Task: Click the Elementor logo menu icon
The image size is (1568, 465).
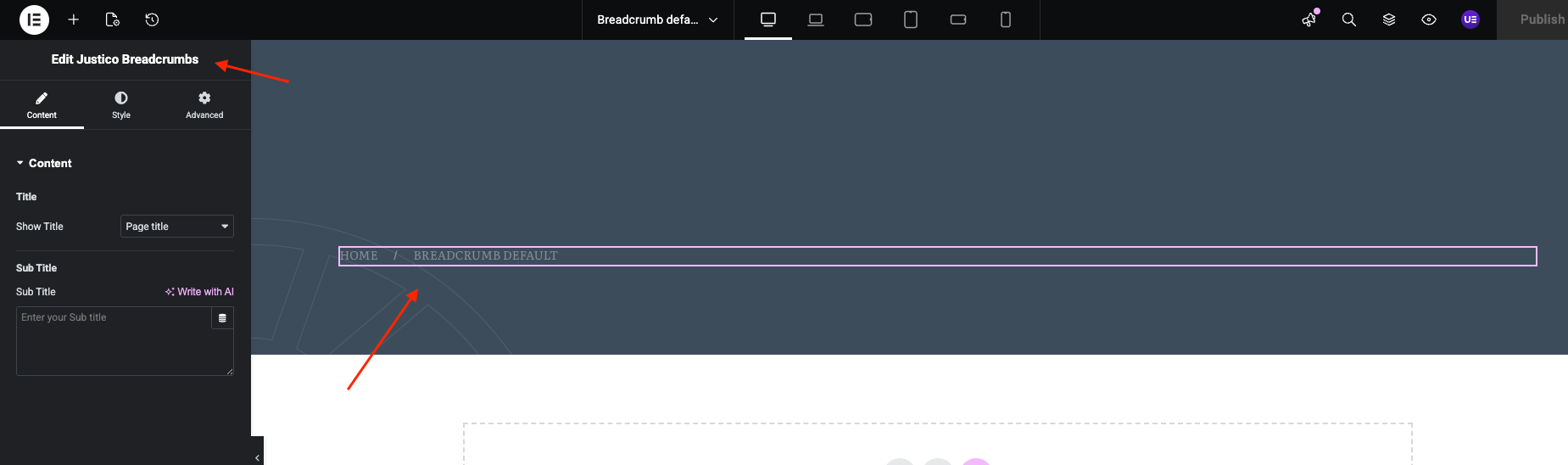Action: (x=34, y=20)
